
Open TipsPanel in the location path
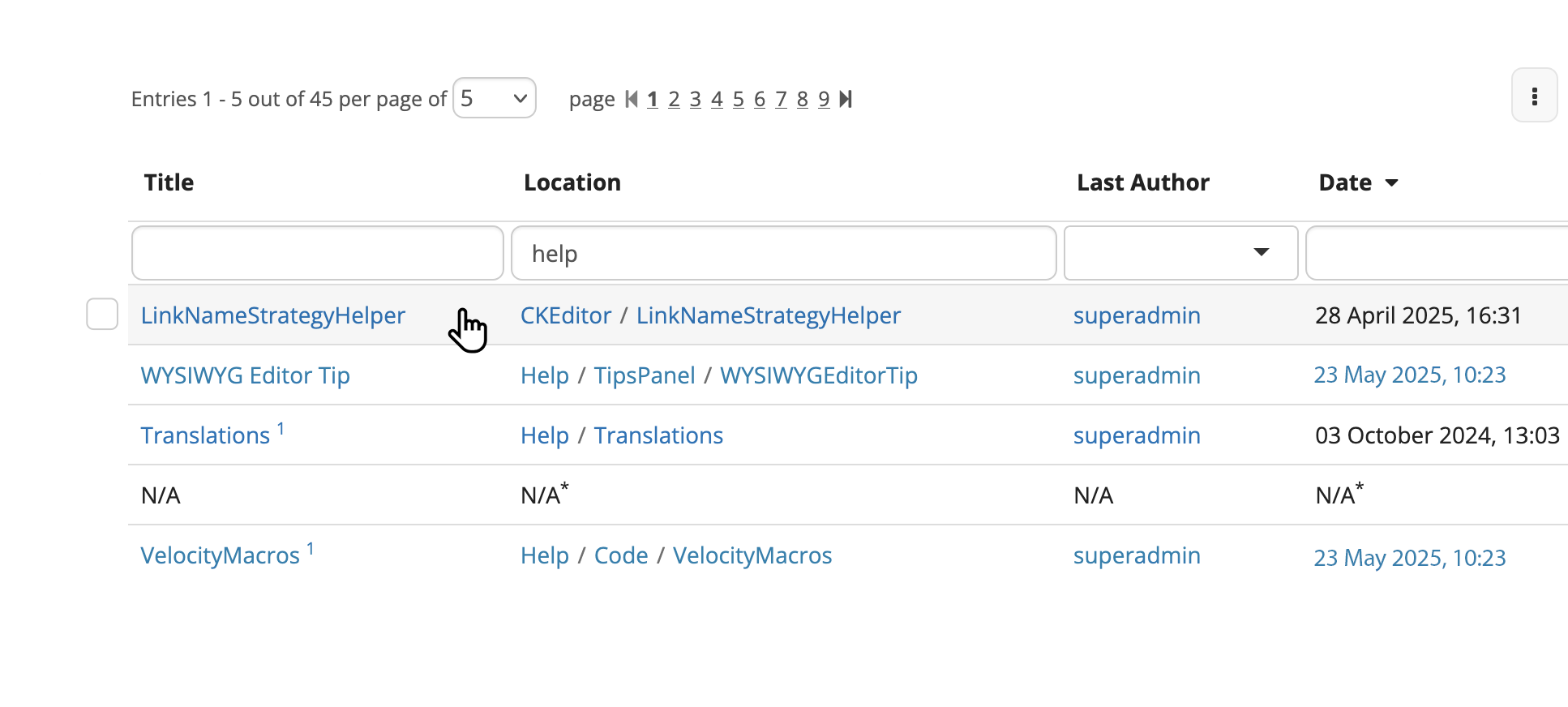pos(644,375)
